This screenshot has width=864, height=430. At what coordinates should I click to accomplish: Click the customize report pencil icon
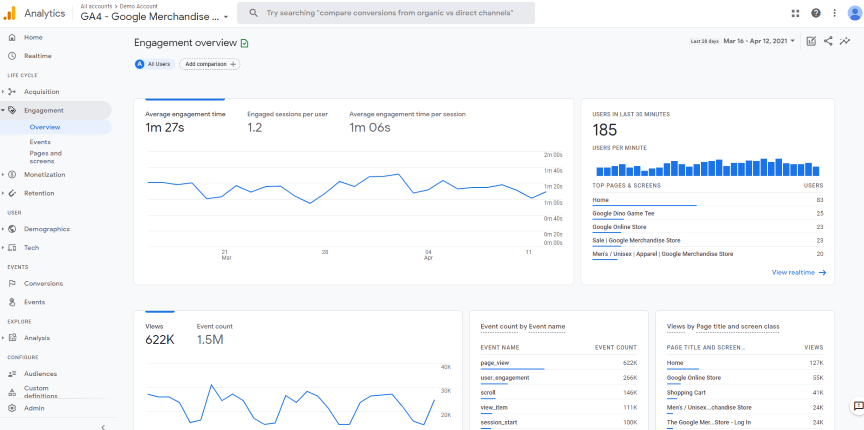click(811, 41)
